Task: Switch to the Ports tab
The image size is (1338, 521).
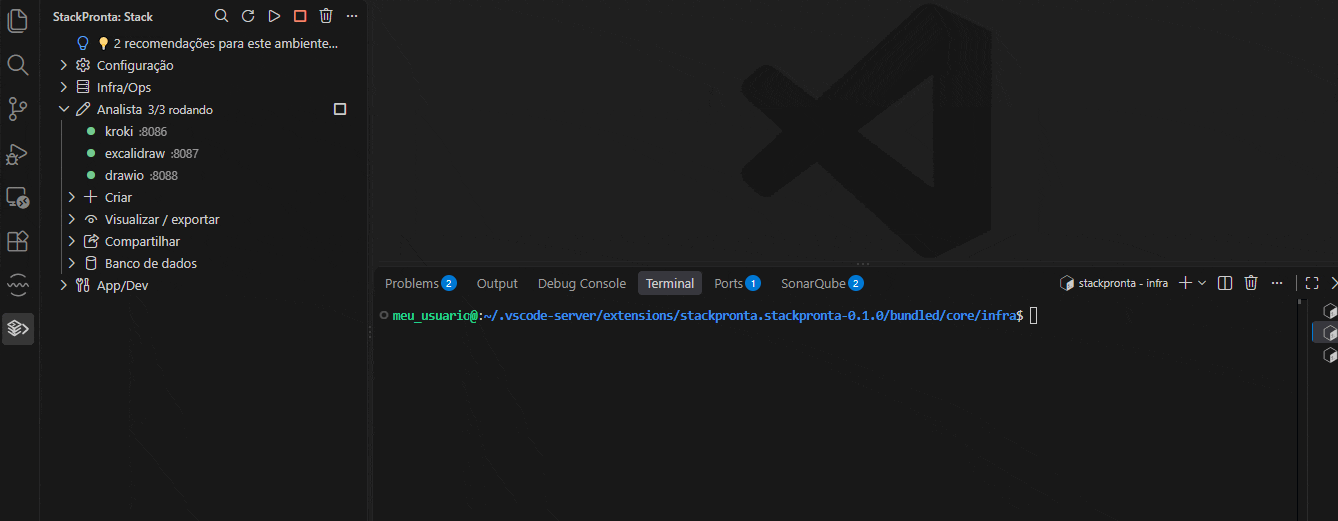Action: click(737, 283)
